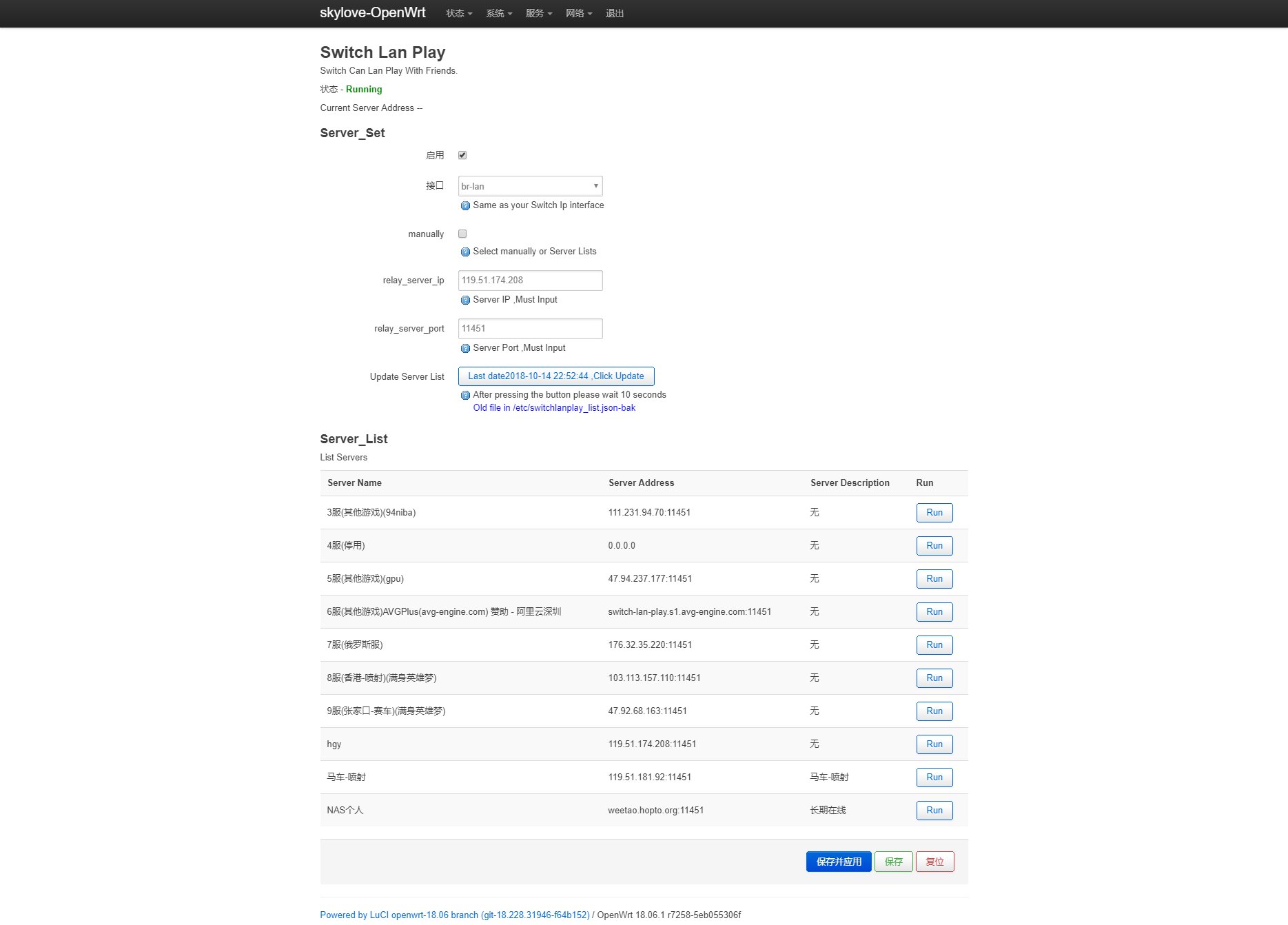Run the 5服(其他游戏)(gpu) server
1288x925 pixels.
pyautogui.click(x=934, y=579)
